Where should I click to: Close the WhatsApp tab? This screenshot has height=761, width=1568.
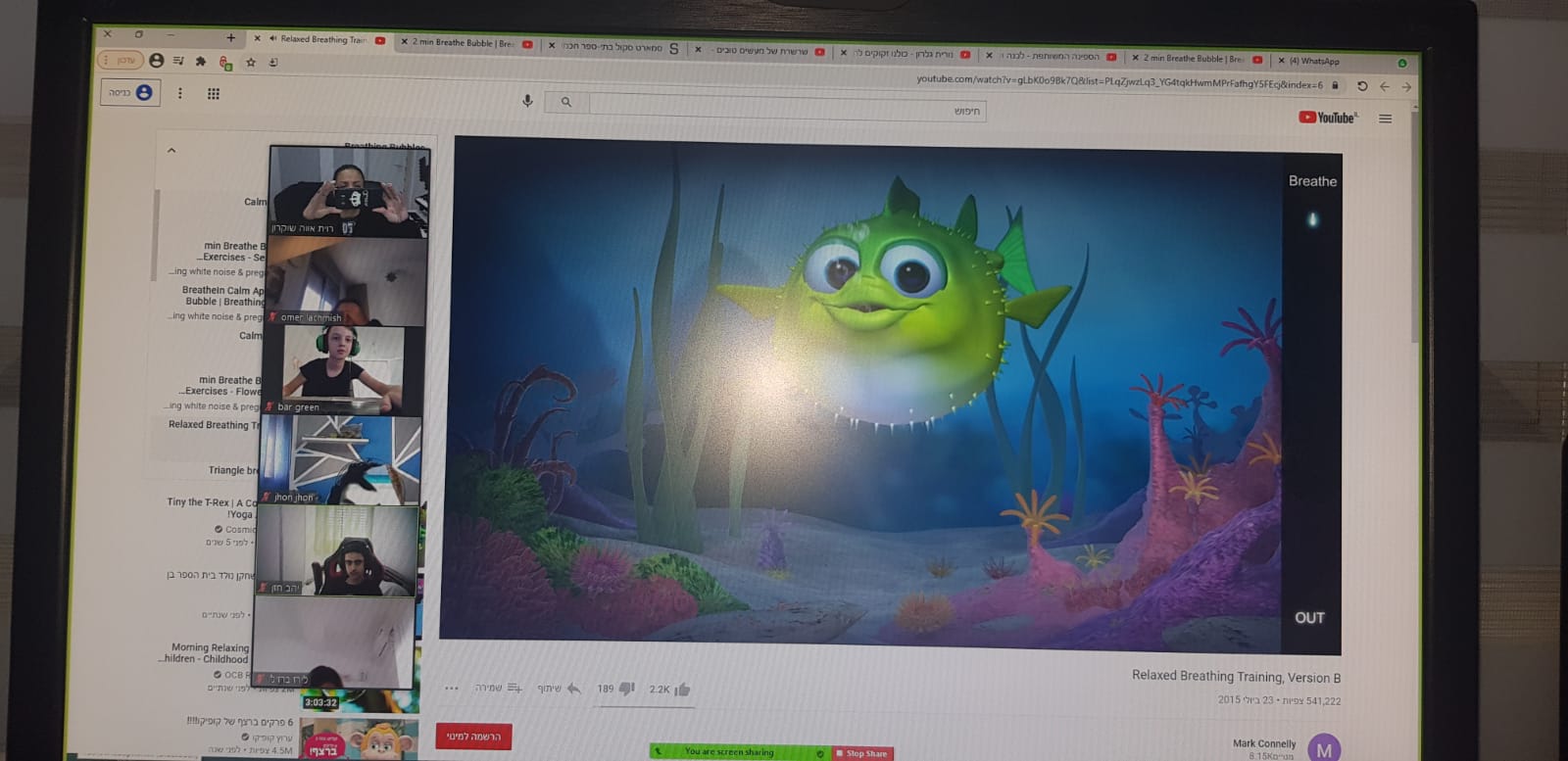pos(1281,60)
